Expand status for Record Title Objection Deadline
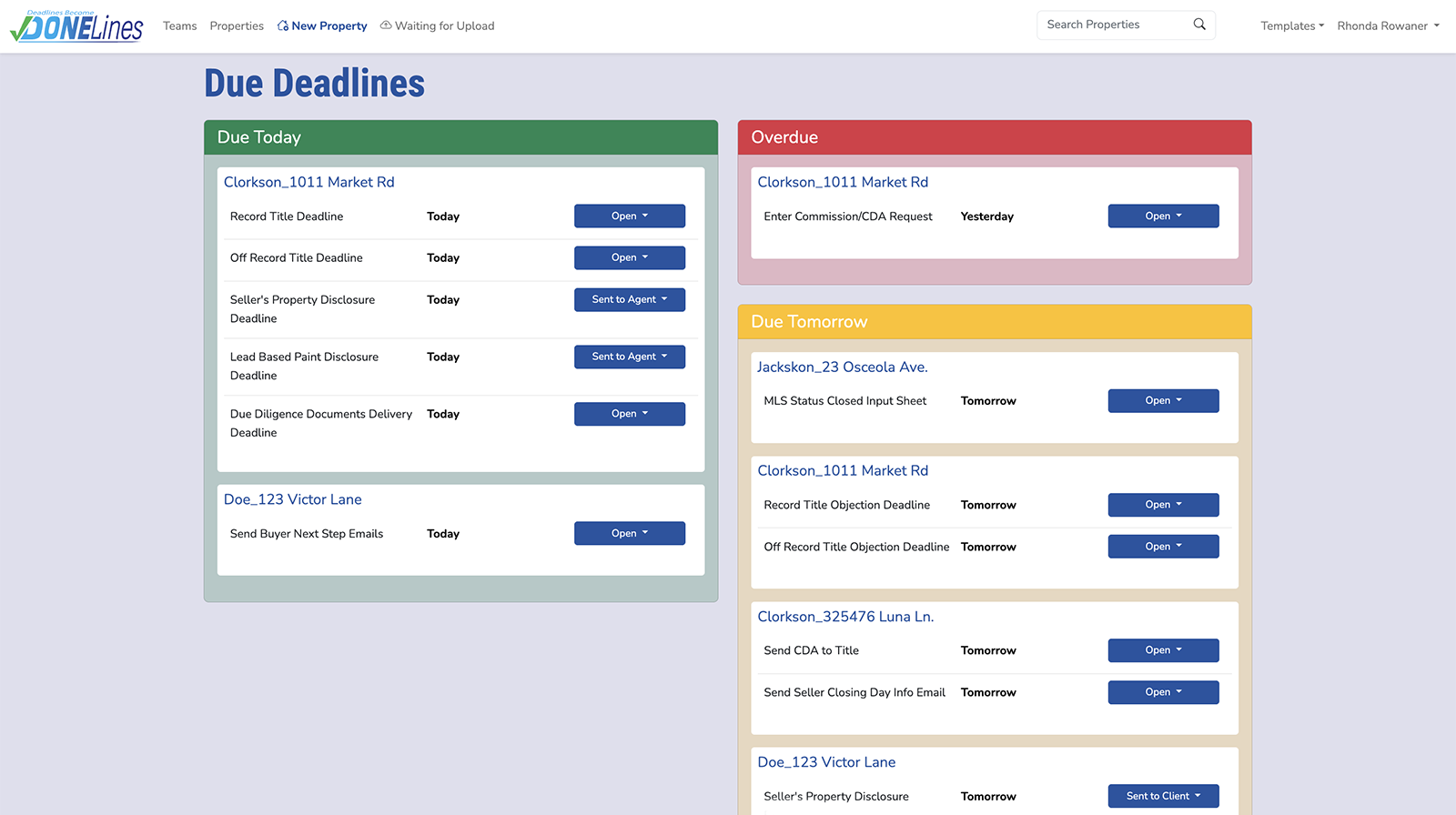Screen dimensions: 1456x815 tap(1163, 505)
